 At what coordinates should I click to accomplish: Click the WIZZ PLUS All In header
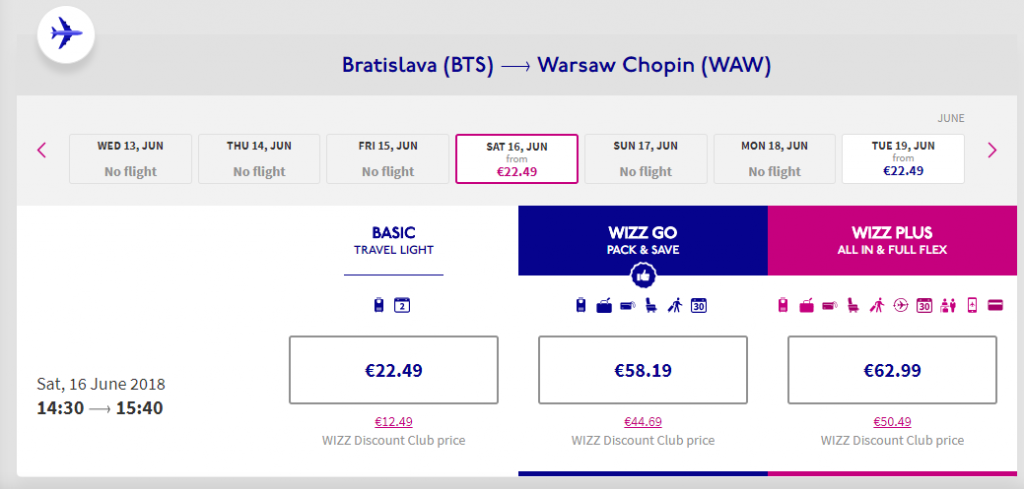pos(893,240)
